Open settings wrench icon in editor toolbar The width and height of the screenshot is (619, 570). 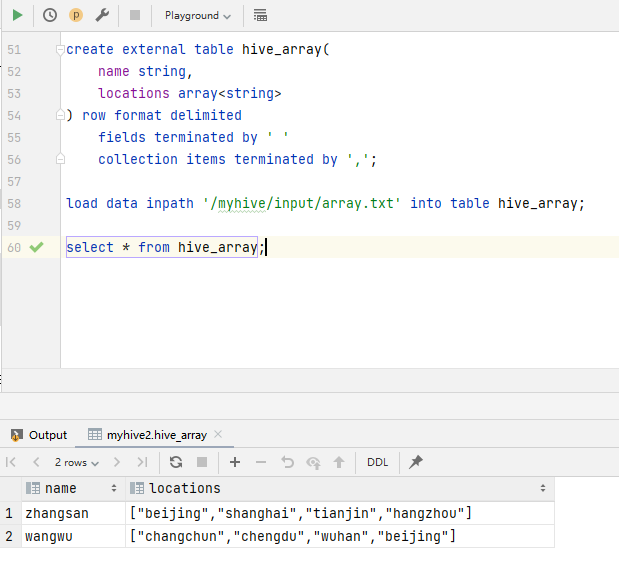pyautogui.click(x=102, y=15)
